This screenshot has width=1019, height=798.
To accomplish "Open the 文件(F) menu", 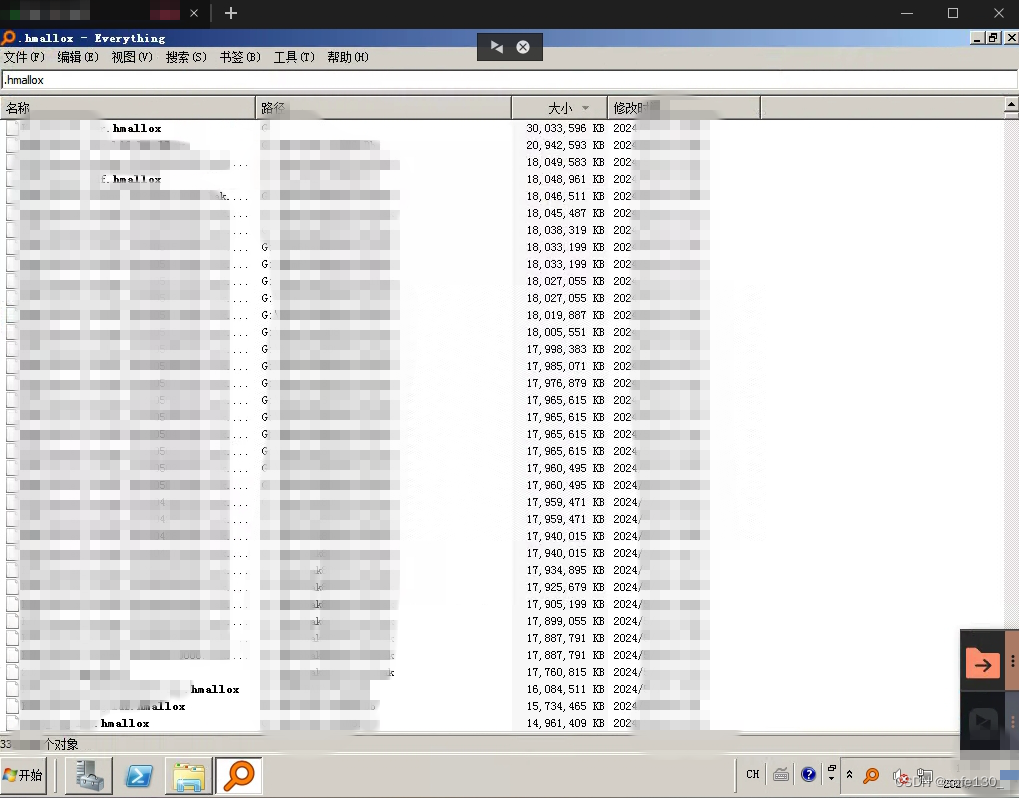I will point(24,57).
